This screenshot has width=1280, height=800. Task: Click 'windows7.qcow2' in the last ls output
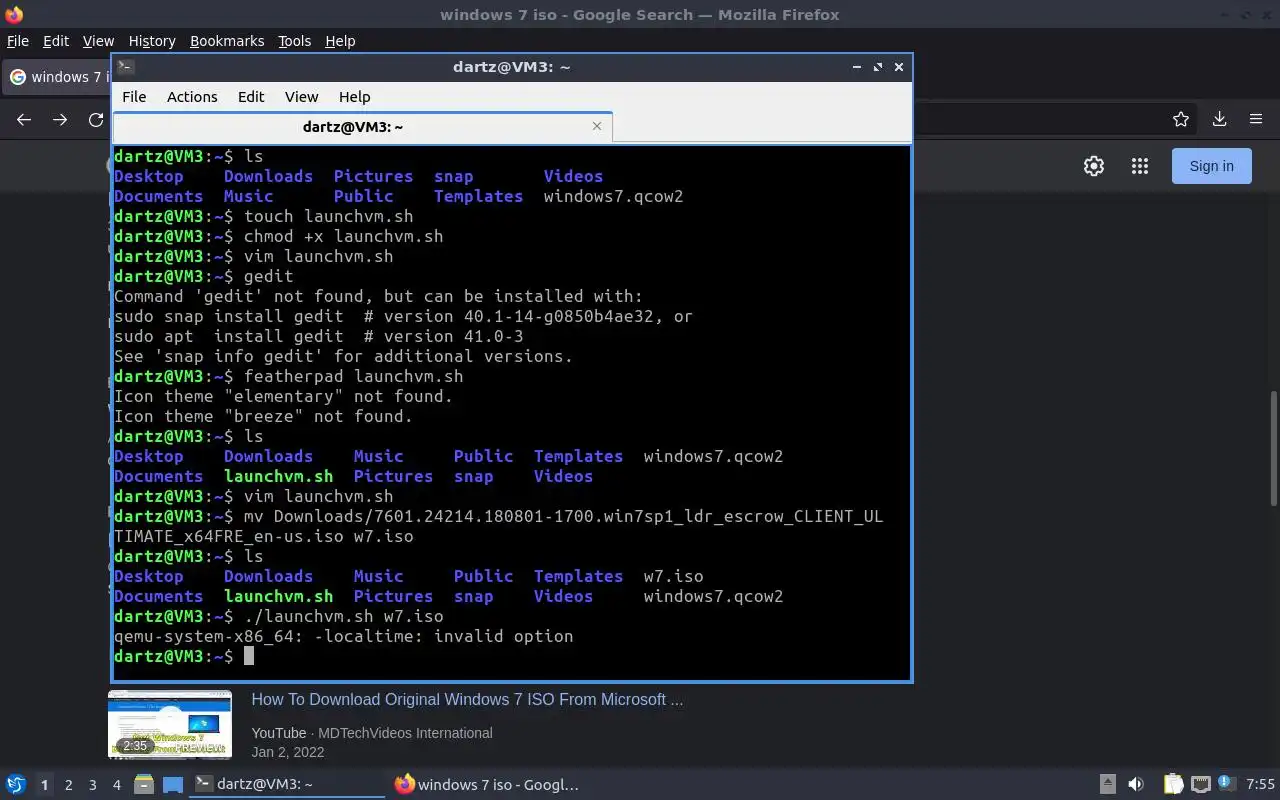(713, 596)
